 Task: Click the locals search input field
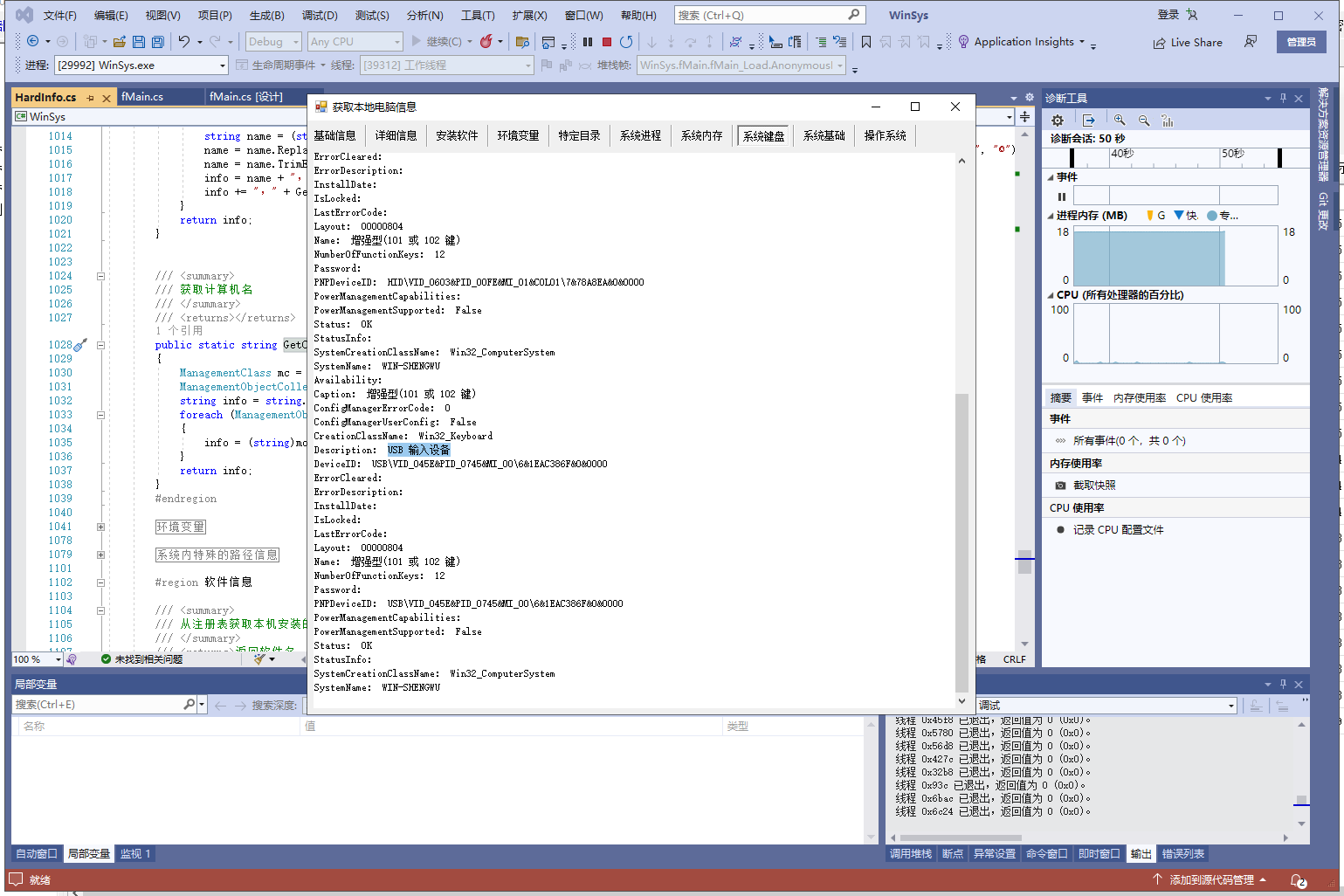pyautogui.click(x=98, y=705)
